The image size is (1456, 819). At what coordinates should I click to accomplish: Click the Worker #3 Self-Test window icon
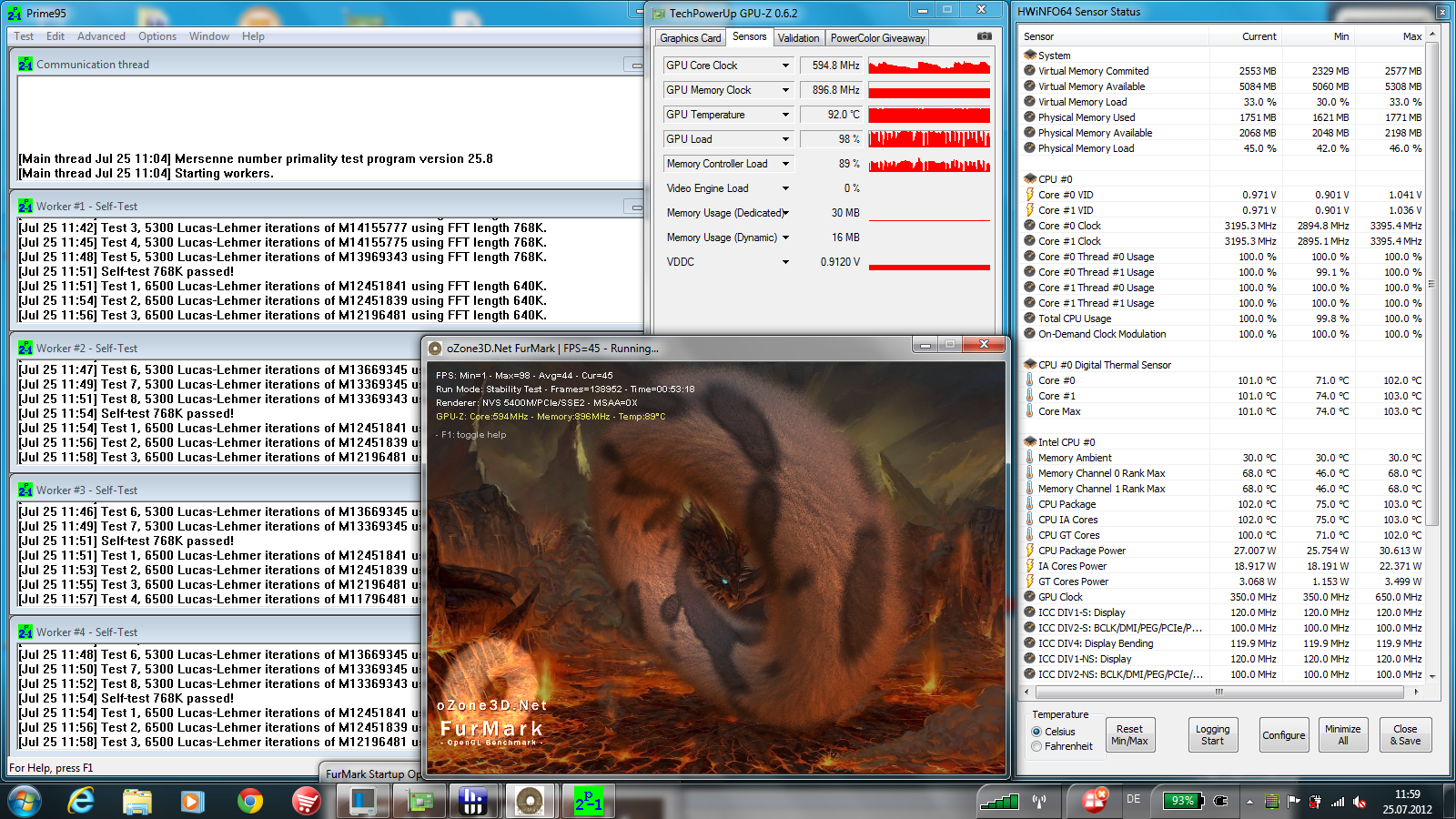25,490
